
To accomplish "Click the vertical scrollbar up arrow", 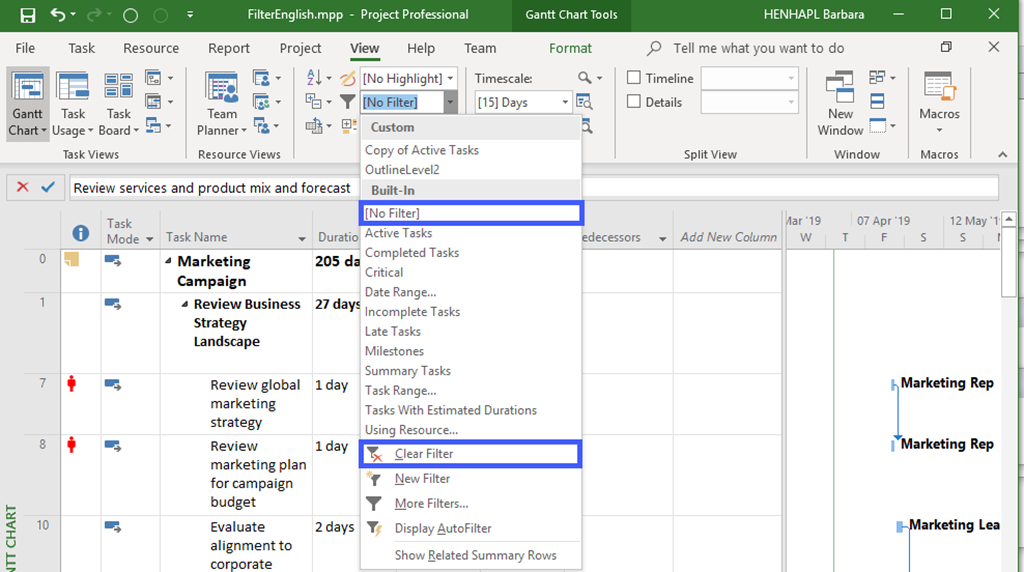I will point(1009,219).
